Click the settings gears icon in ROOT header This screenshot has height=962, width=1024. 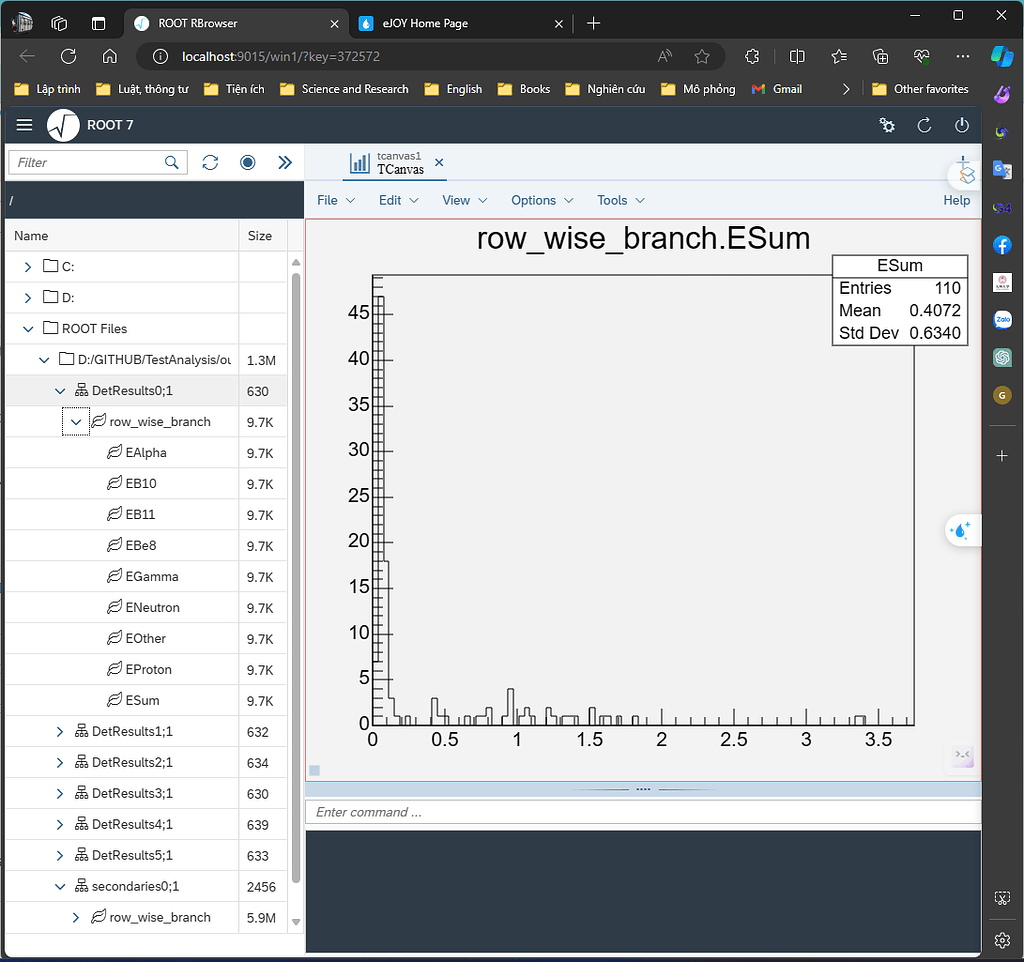click(886, 125)
